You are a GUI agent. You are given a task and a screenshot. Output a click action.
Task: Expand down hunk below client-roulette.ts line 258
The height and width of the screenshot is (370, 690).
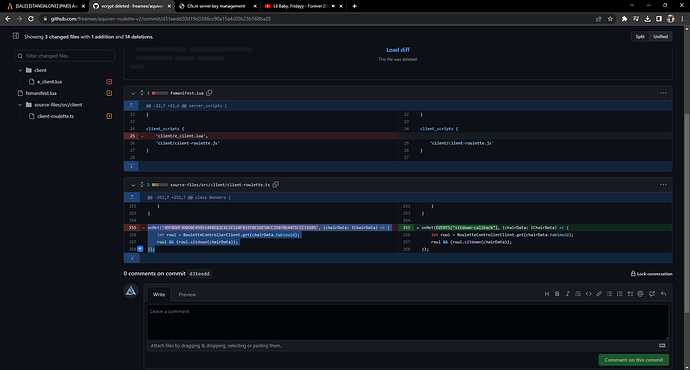click(x=131, y=258)
